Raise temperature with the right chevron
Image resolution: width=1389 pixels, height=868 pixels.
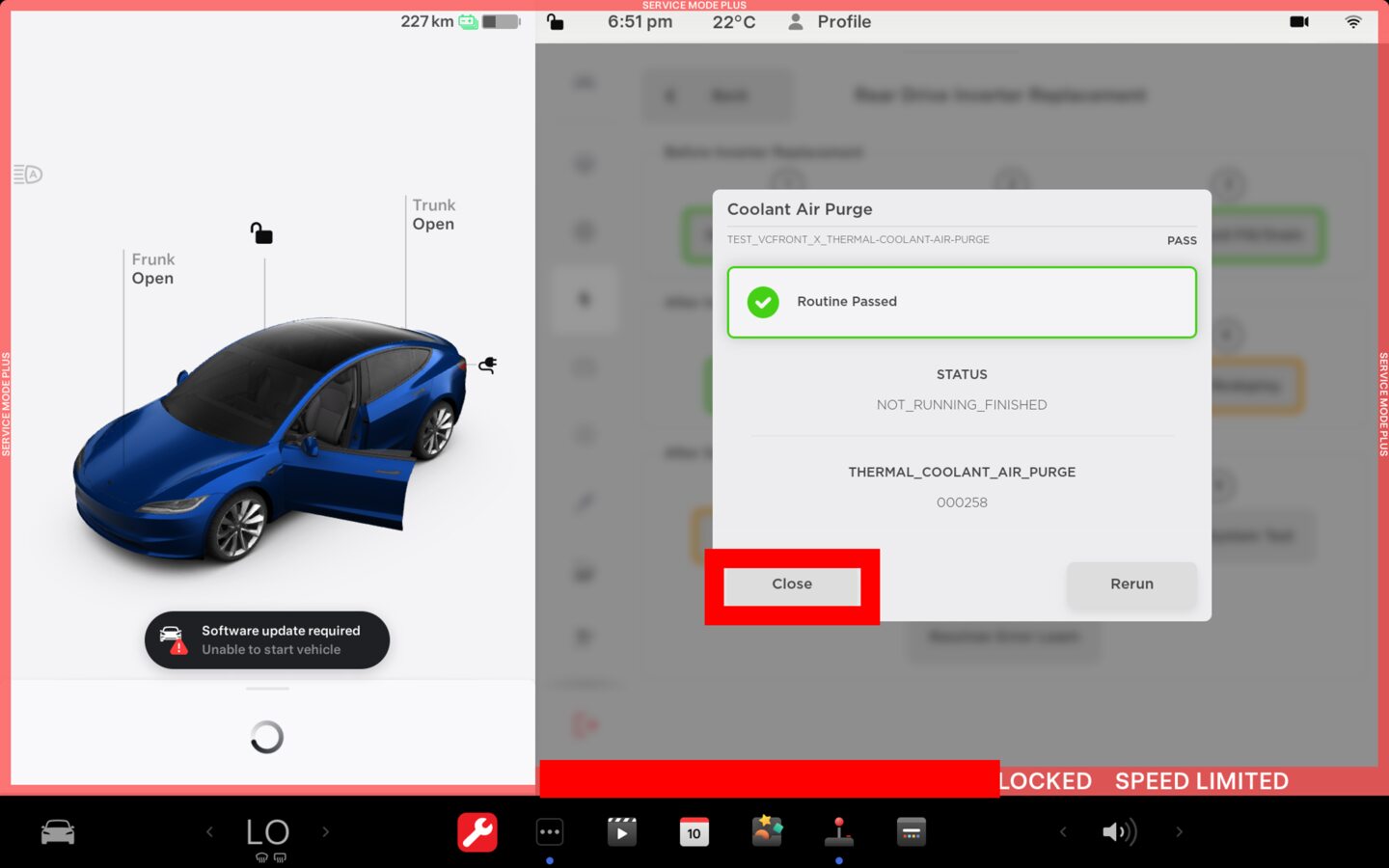[326, 831]
